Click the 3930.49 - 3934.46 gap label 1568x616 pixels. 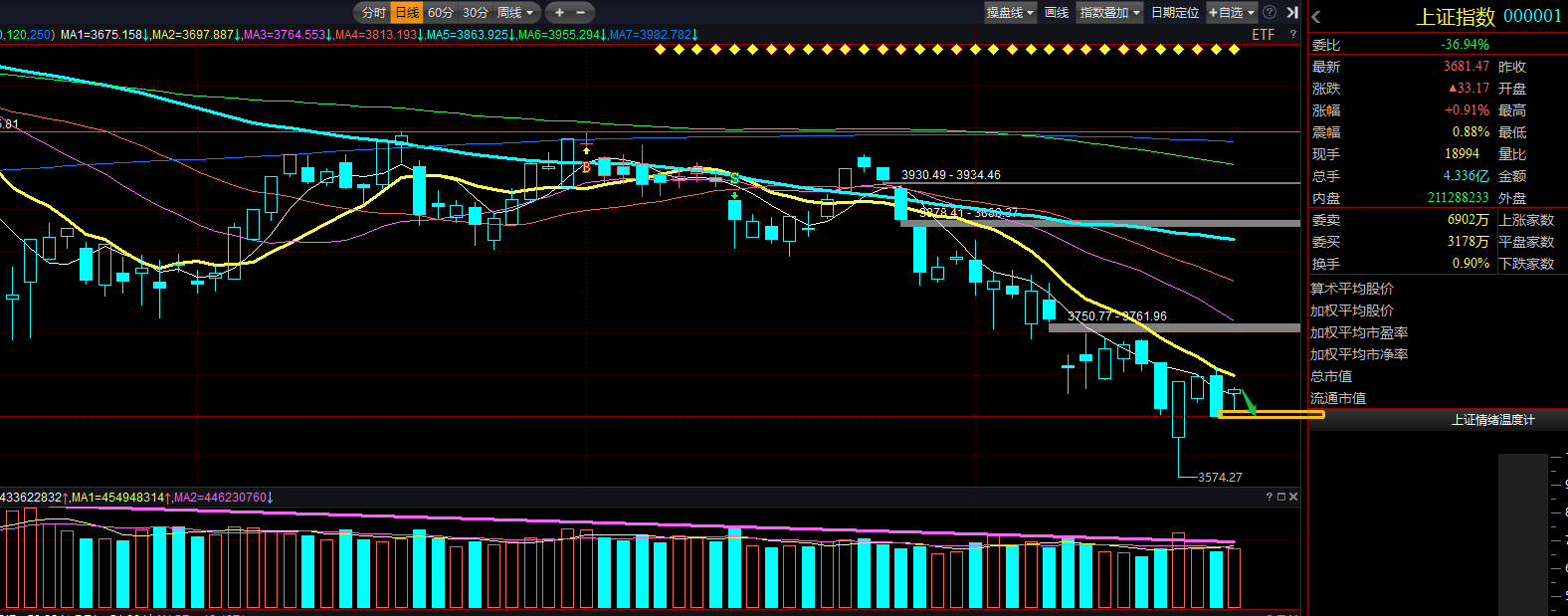coord(951,175)
